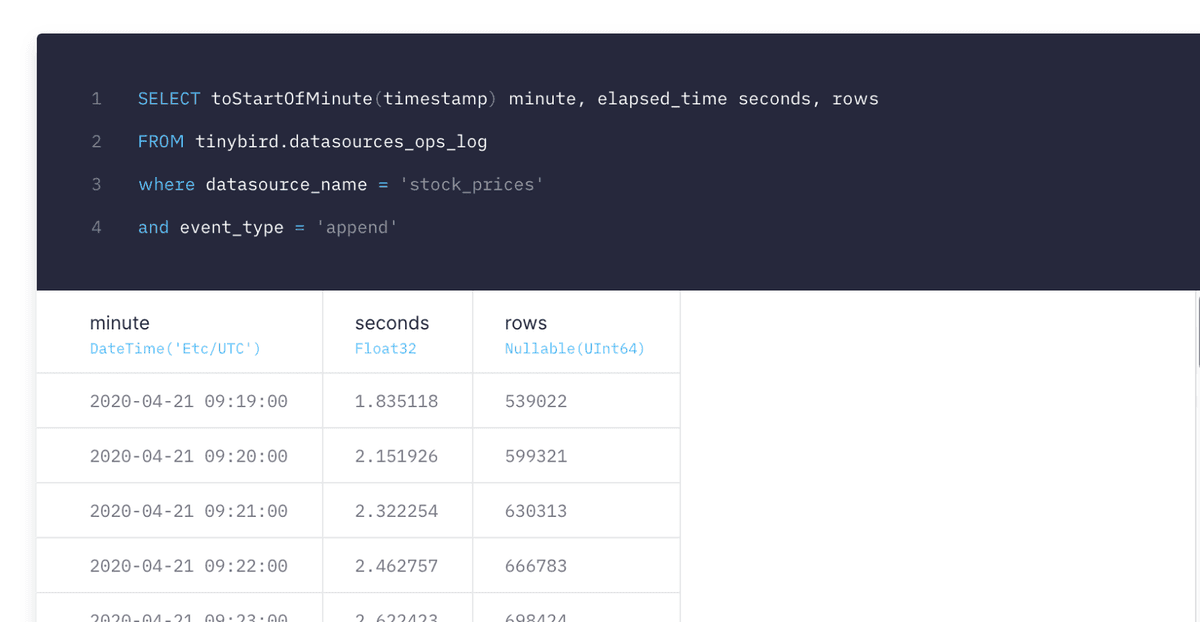Image resolution: width=1200 pixels, height=622 pixels.
Task: Select the Float32 type label
Action: click(x=385, y=349)
